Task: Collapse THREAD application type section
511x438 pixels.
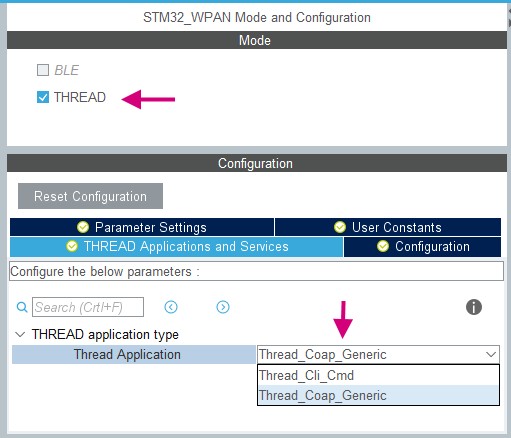Action: click(x=20, y=334)
